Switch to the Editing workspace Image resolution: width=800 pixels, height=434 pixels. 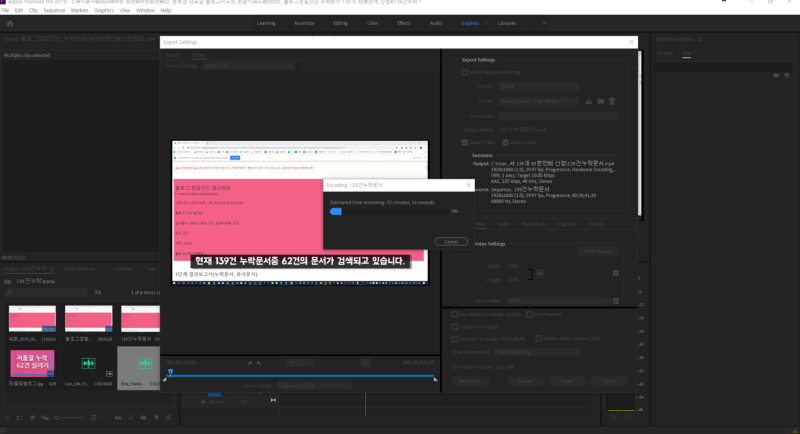click(340, 23)
